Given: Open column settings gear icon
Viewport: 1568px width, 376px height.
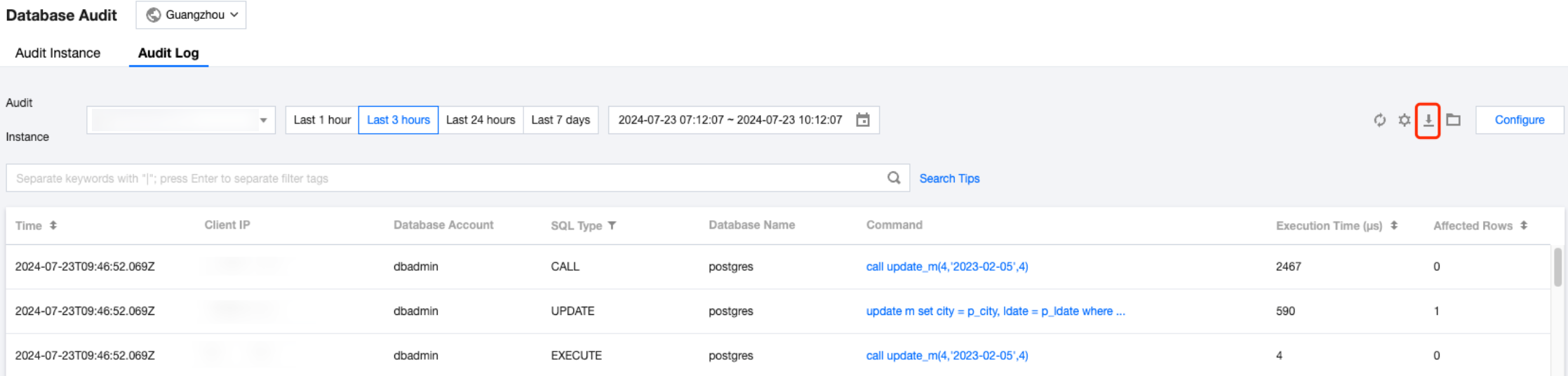Looking at the screenshot, I should click(1404, 120).
